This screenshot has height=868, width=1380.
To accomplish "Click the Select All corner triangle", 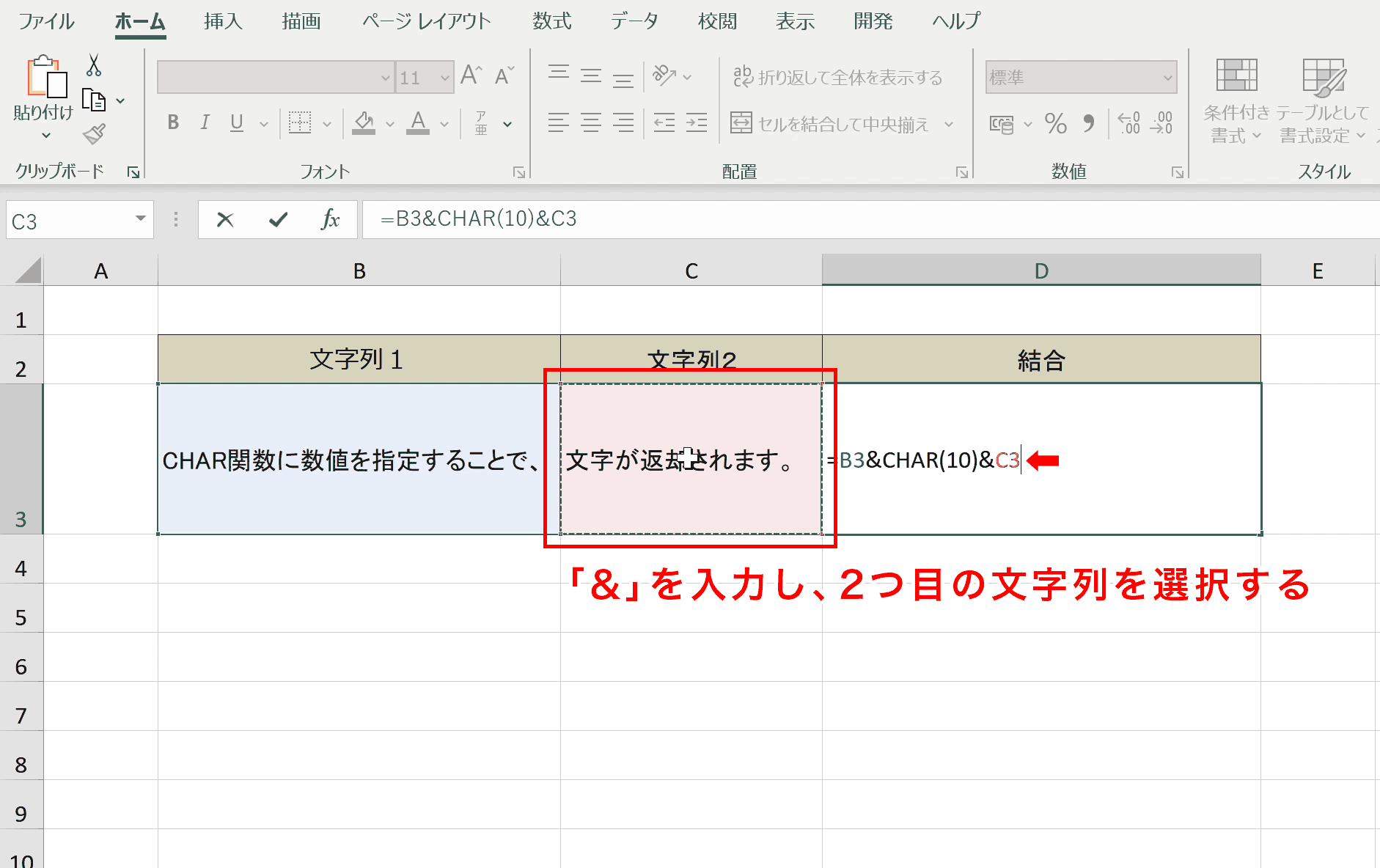I will tap(28, 270).
